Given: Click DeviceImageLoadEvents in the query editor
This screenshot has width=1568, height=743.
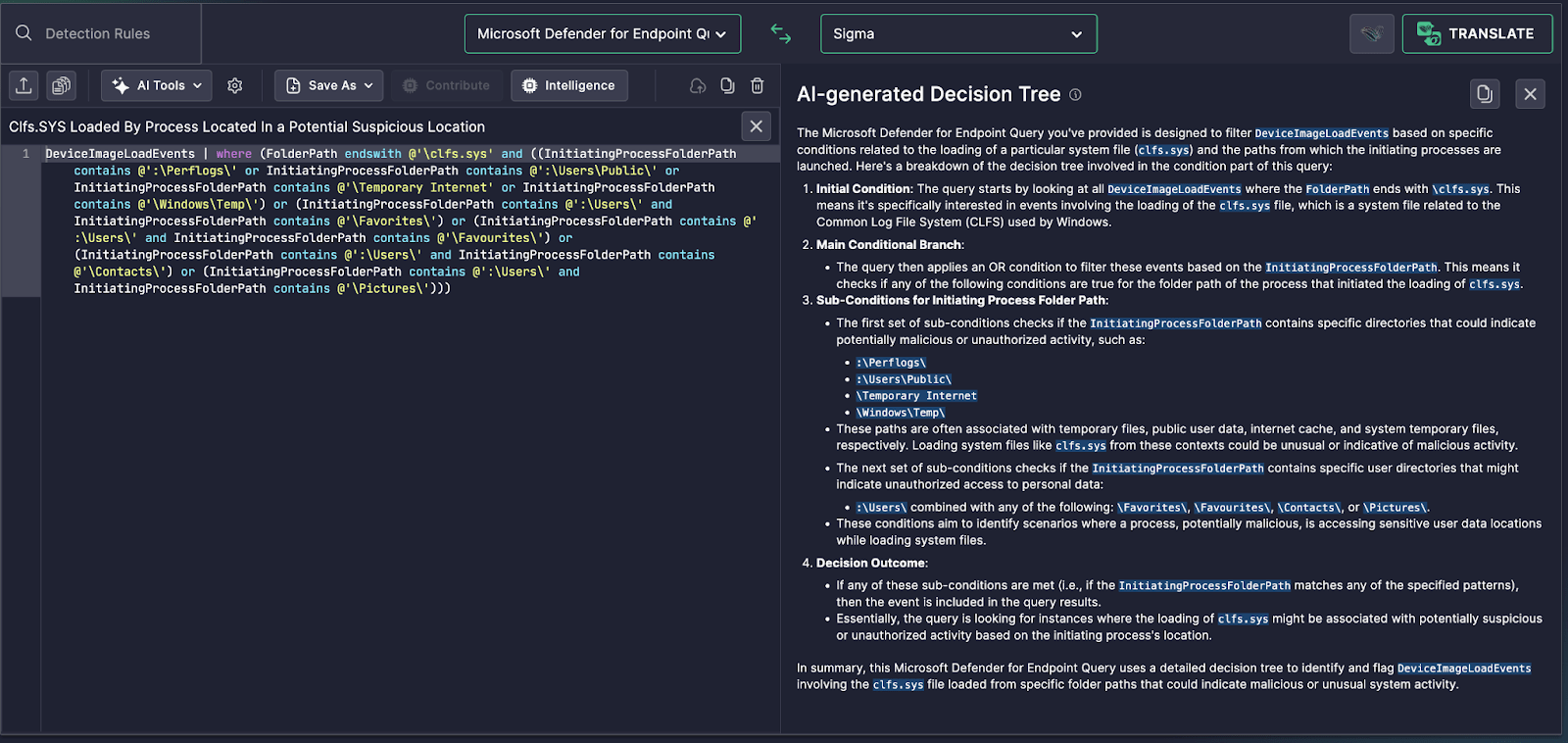Looking at the screenshot, I should (120, 154).
